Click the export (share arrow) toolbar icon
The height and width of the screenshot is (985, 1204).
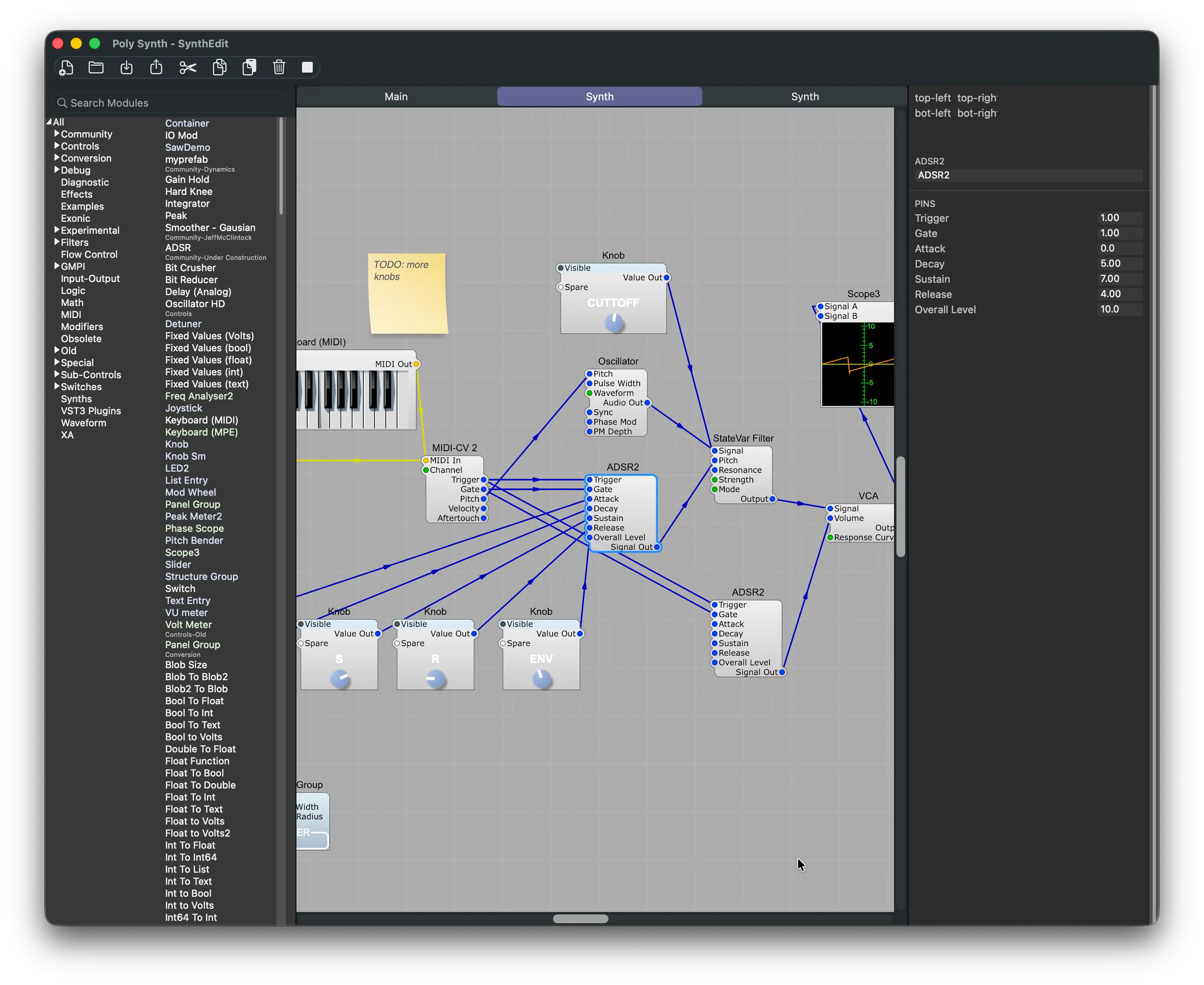[156, 67]
